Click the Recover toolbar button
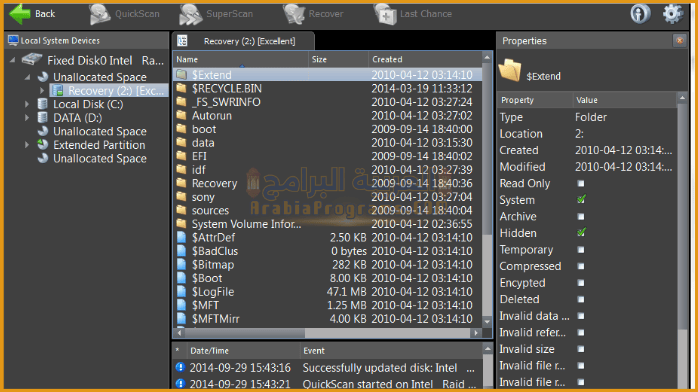This screenshot has height=392, width=698. click(313, 14)
